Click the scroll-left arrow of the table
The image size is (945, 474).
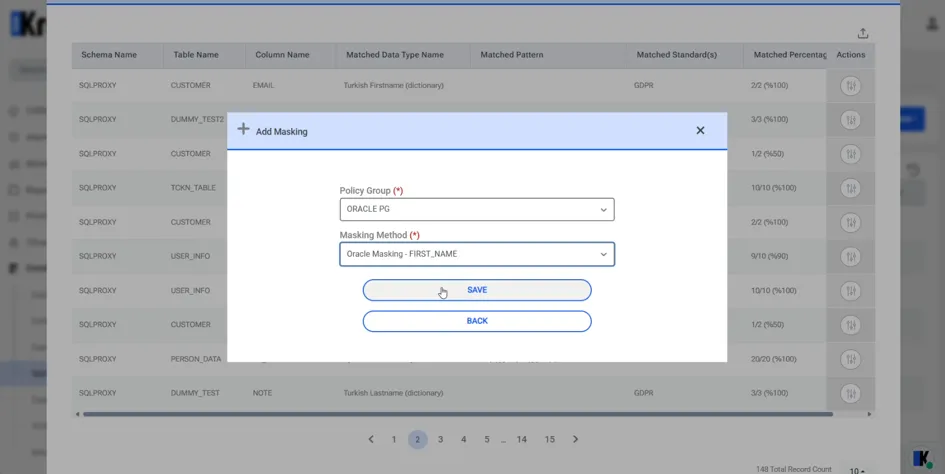[77, 414]
